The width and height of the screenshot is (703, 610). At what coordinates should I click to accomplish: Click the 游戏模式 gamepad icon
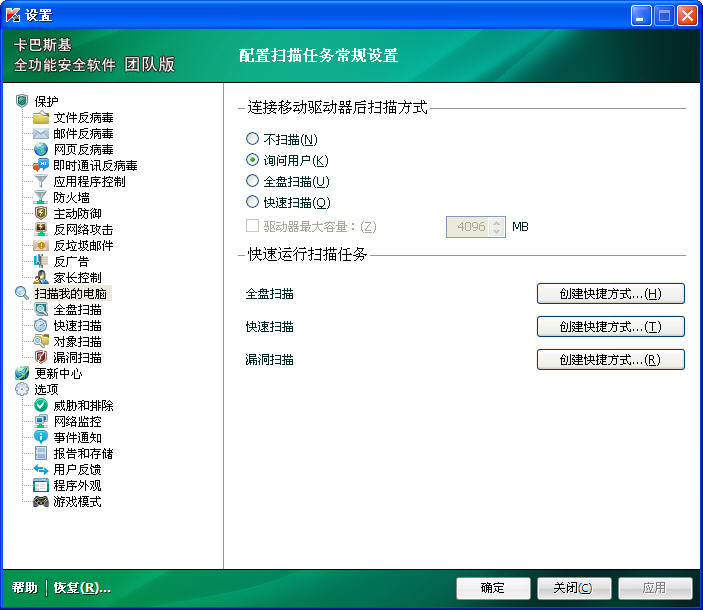(x=41, y=501)
